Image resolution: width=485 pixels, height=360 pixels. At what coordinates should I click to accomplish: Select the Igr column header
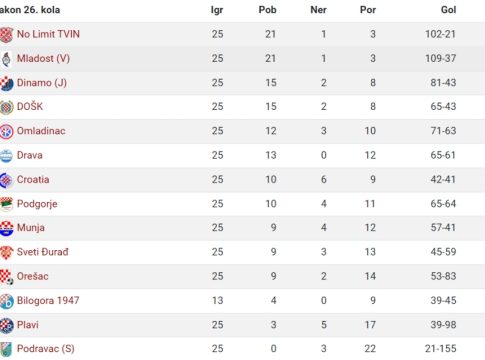217,10
